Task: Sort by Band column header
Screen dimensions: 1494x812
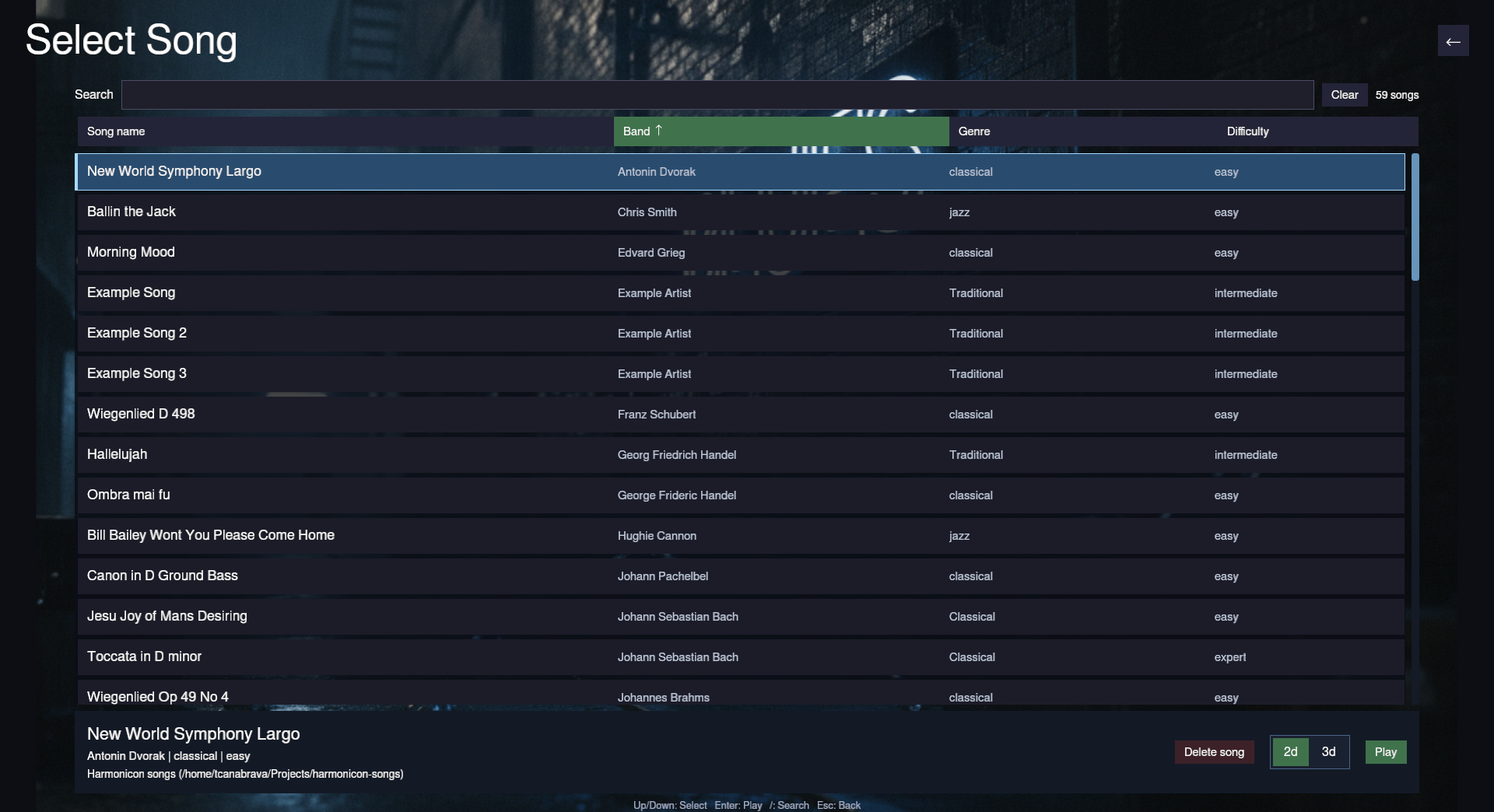Action: (x=781, y=131)
